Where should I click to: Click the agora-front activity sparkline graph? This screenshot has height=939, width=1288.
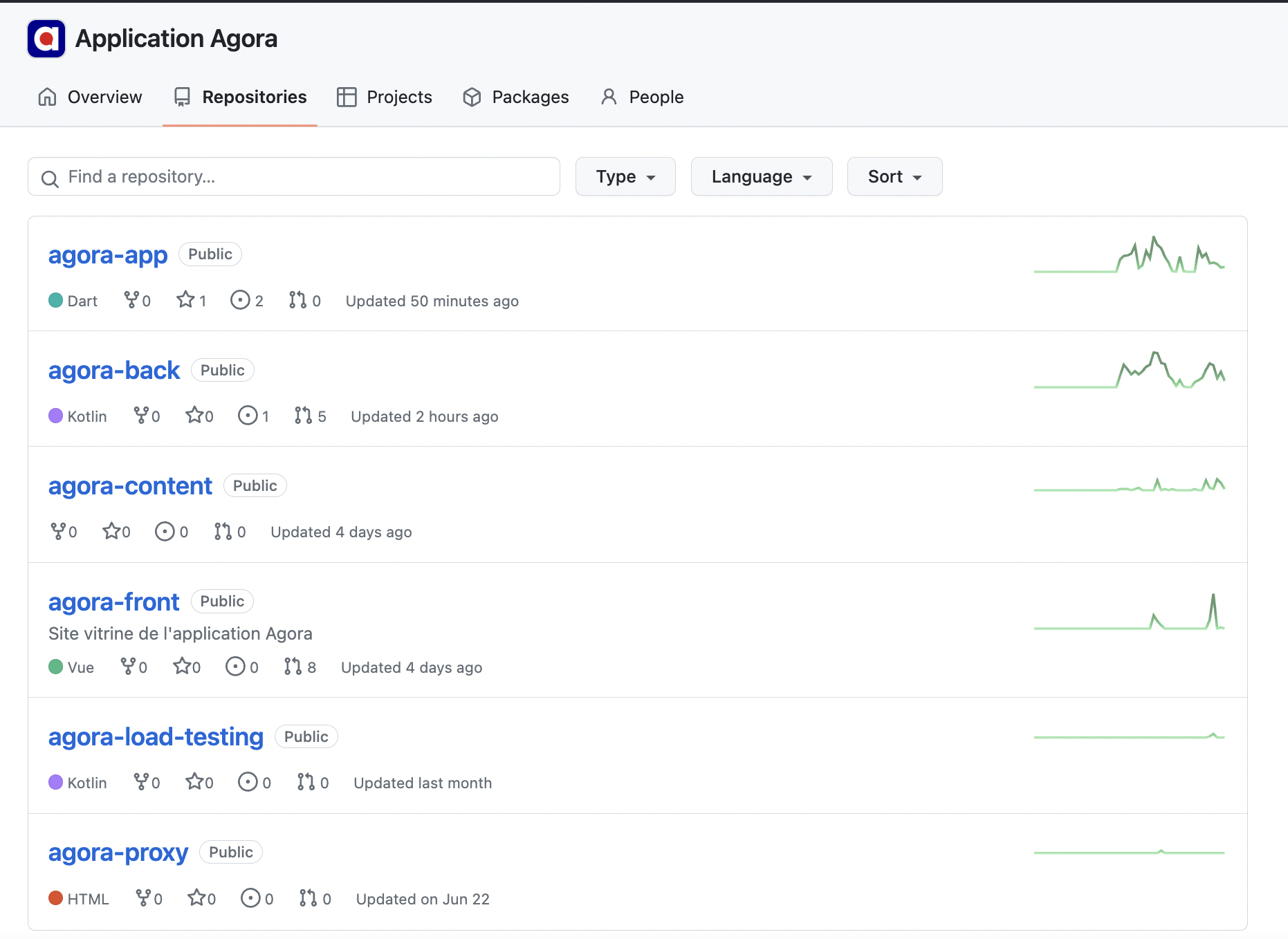pyautogui.click(x=1129, y=613)
